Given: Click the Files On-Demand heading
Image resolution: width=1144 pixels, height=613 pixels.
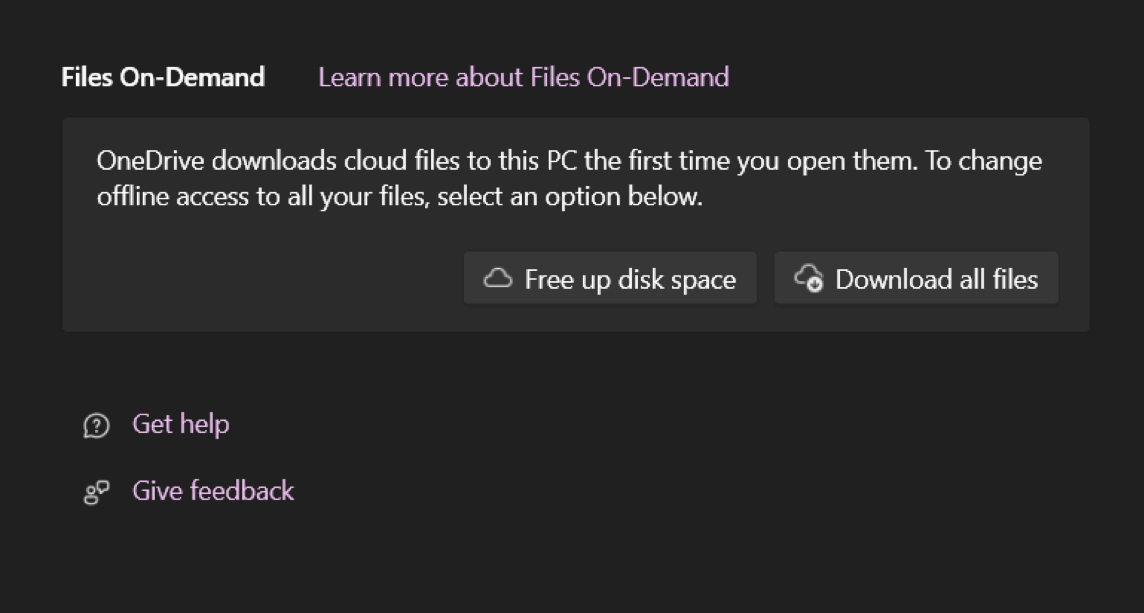Looking at the screenshot, I should point(163,77).
